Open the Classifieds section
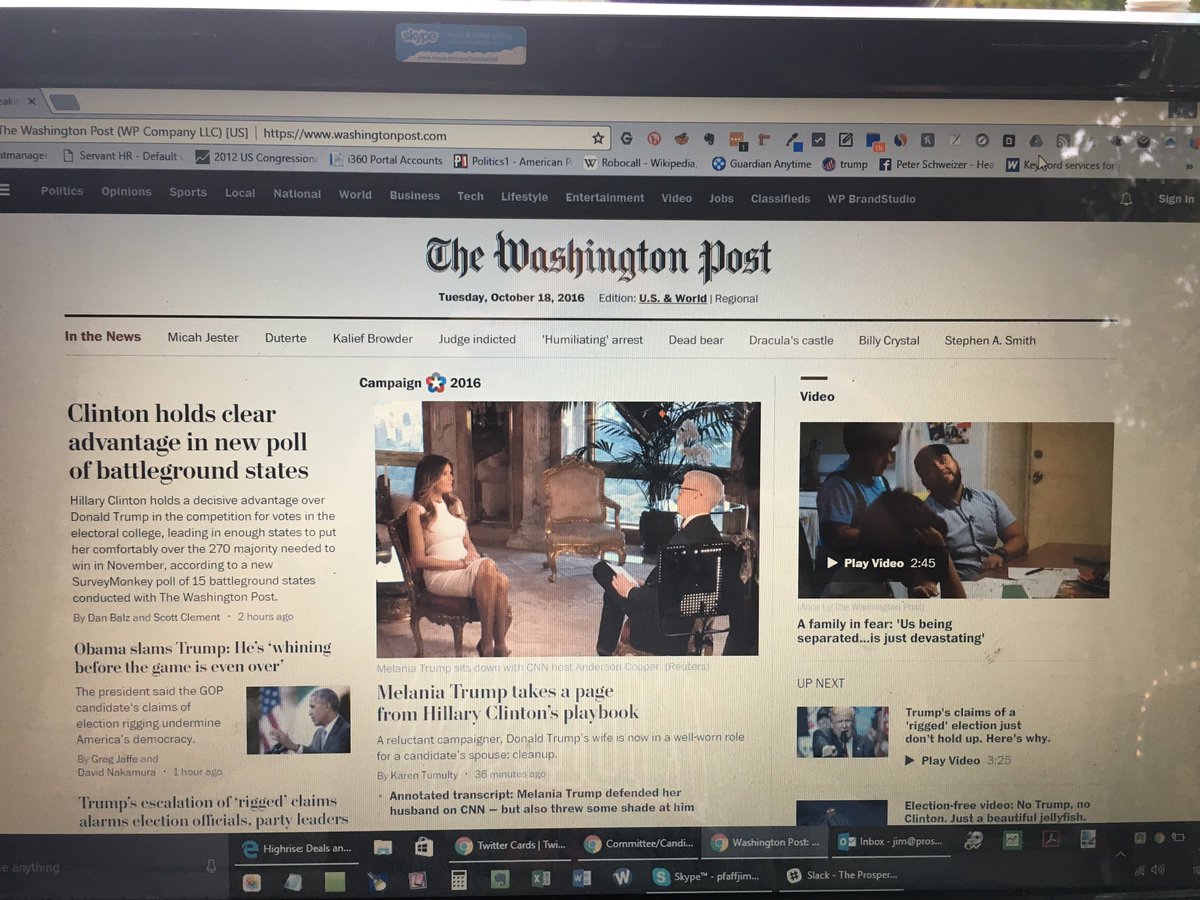1200x900 pixels. pos(780,199)
